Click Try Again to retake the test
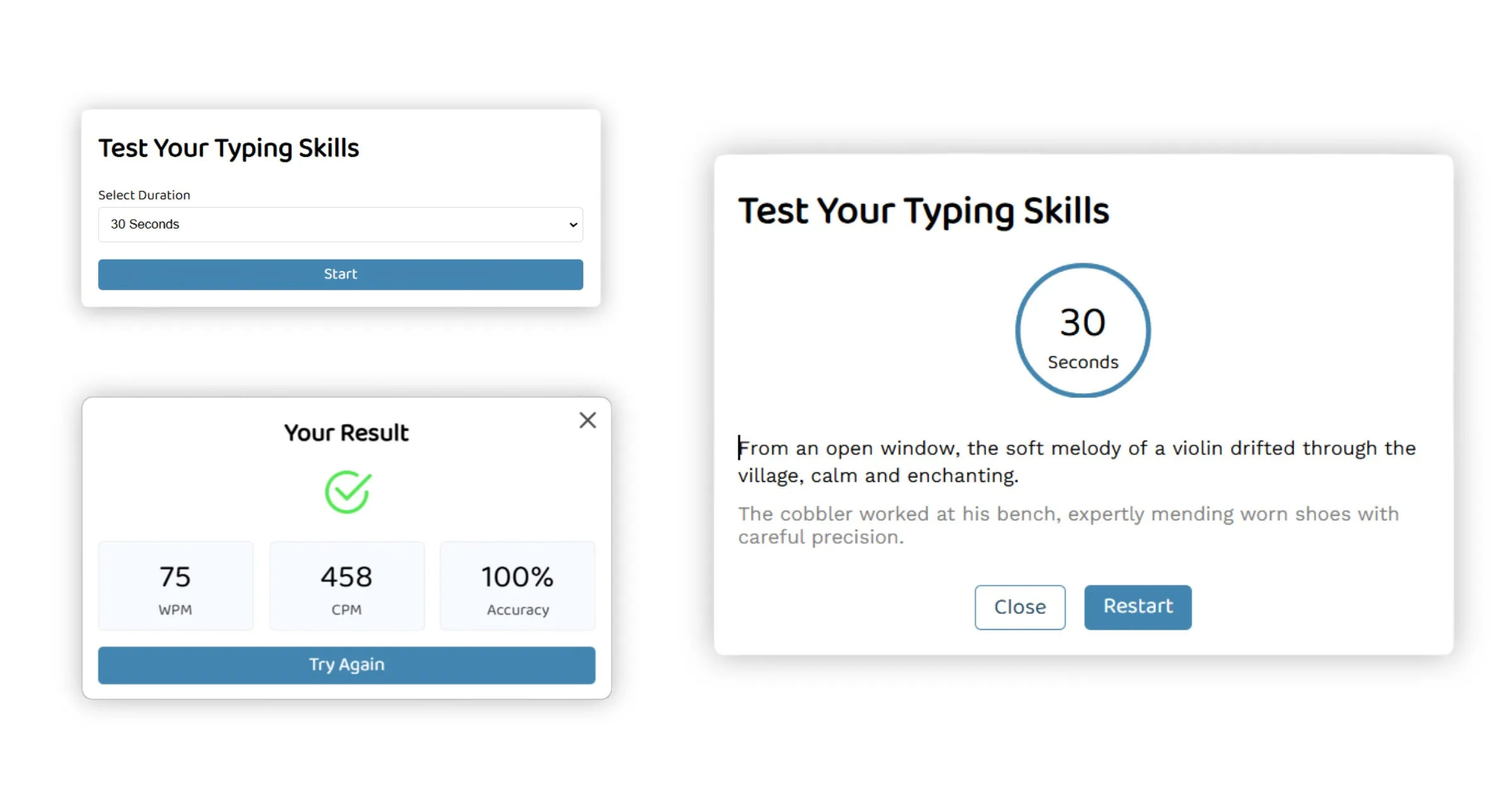This screenshot has height=791, width=1512. 346,664
